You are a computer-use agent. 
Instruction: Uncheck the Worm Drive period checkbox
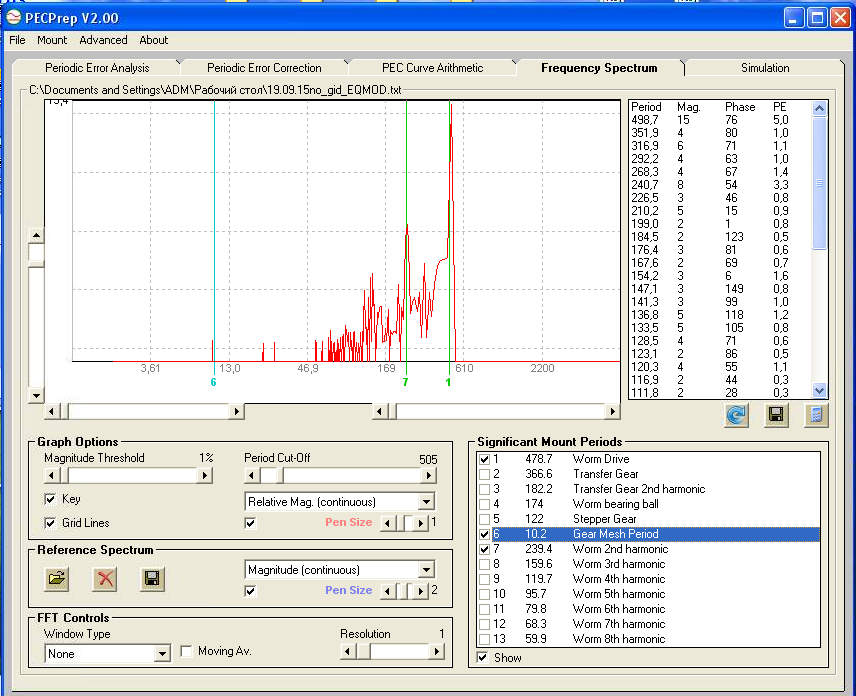[x=484, y=460]
